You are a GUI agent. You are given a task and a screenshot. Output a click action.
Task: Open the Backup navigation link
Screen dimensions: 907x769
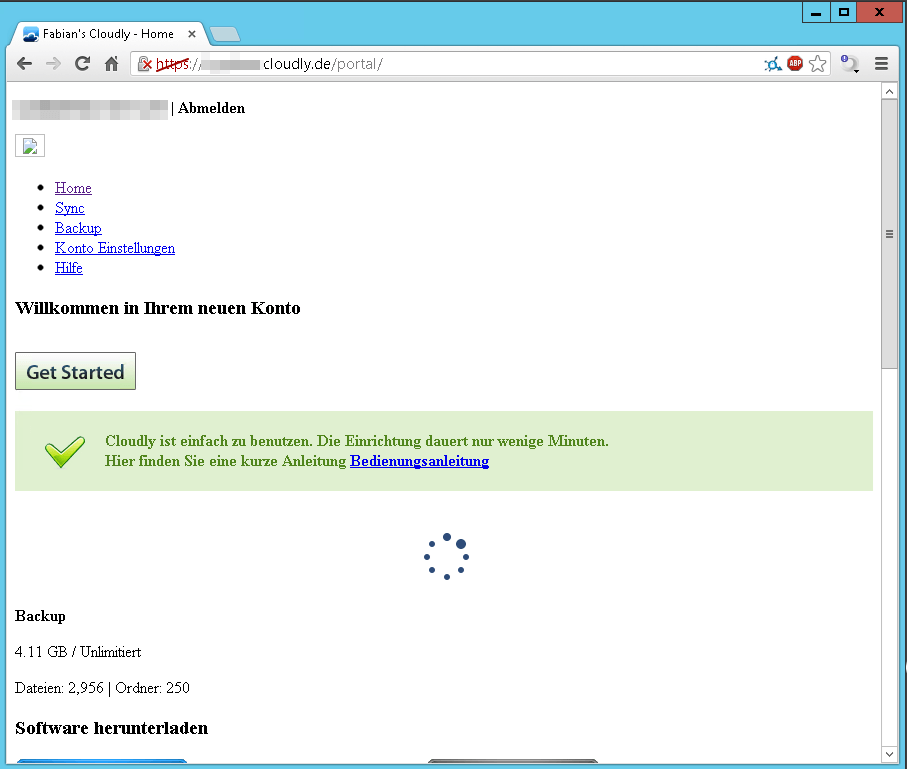point(78,228)
